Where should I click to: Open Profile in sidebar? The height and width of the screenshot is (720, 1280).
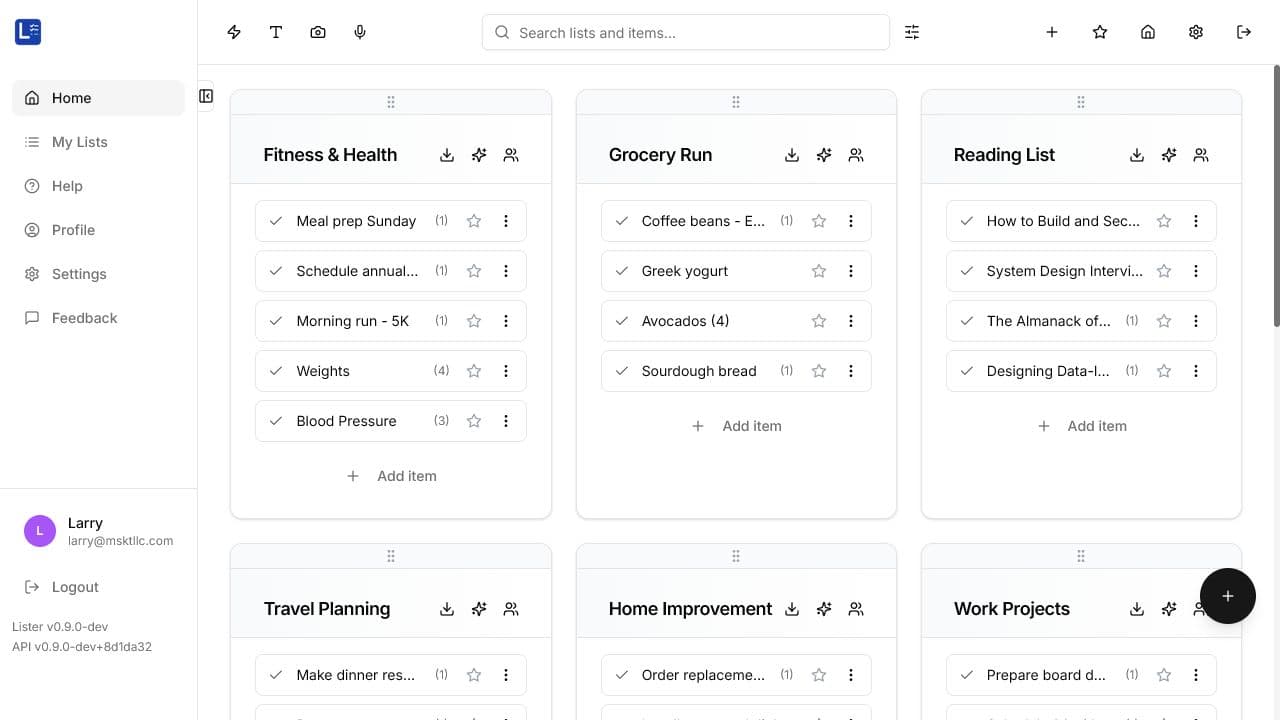tap(98, 230)
